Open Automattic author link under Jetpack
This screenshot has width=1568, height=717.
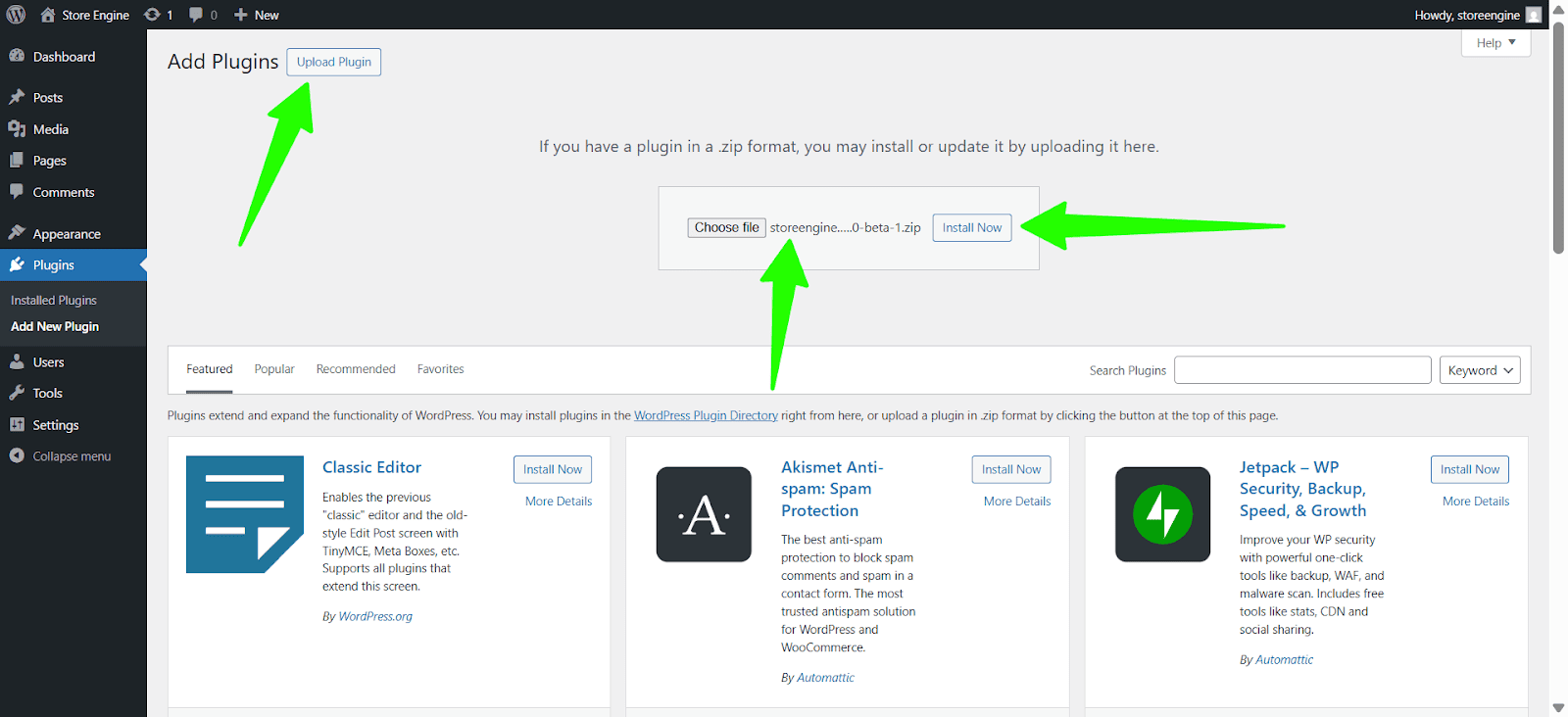coord(1284,659)
